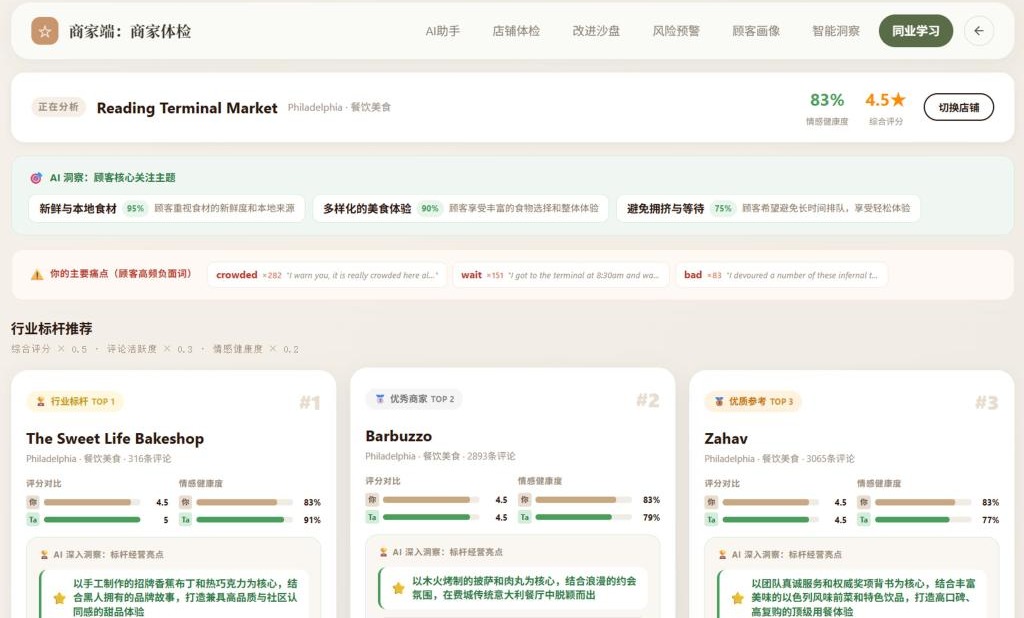Click the orange star logo icon
The image size is (1024, 618).
[44, 31]
